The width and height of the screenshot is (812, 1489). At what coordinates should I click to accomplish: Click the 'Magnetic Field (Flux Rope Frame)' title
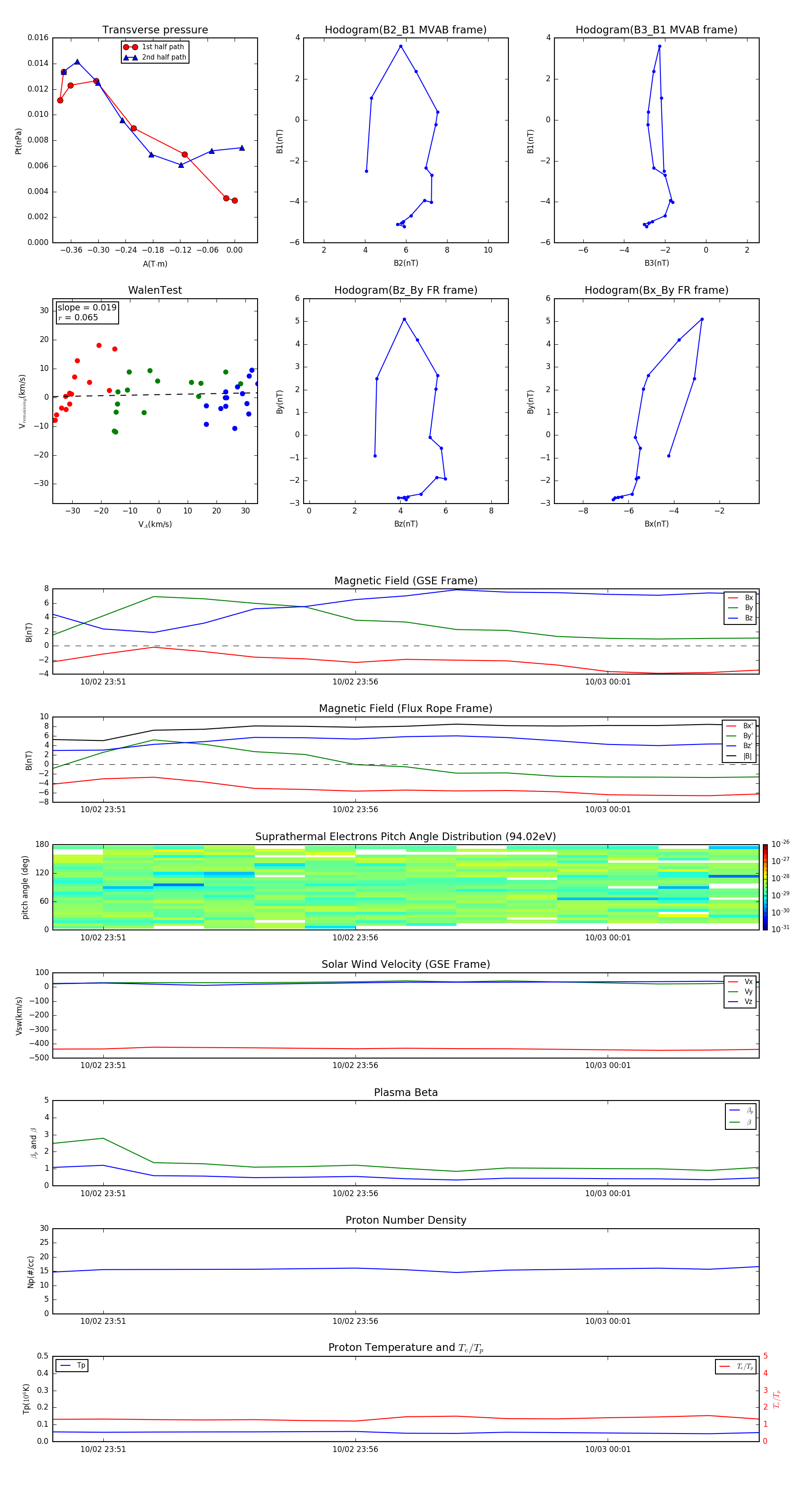click(x=406, y=709)
